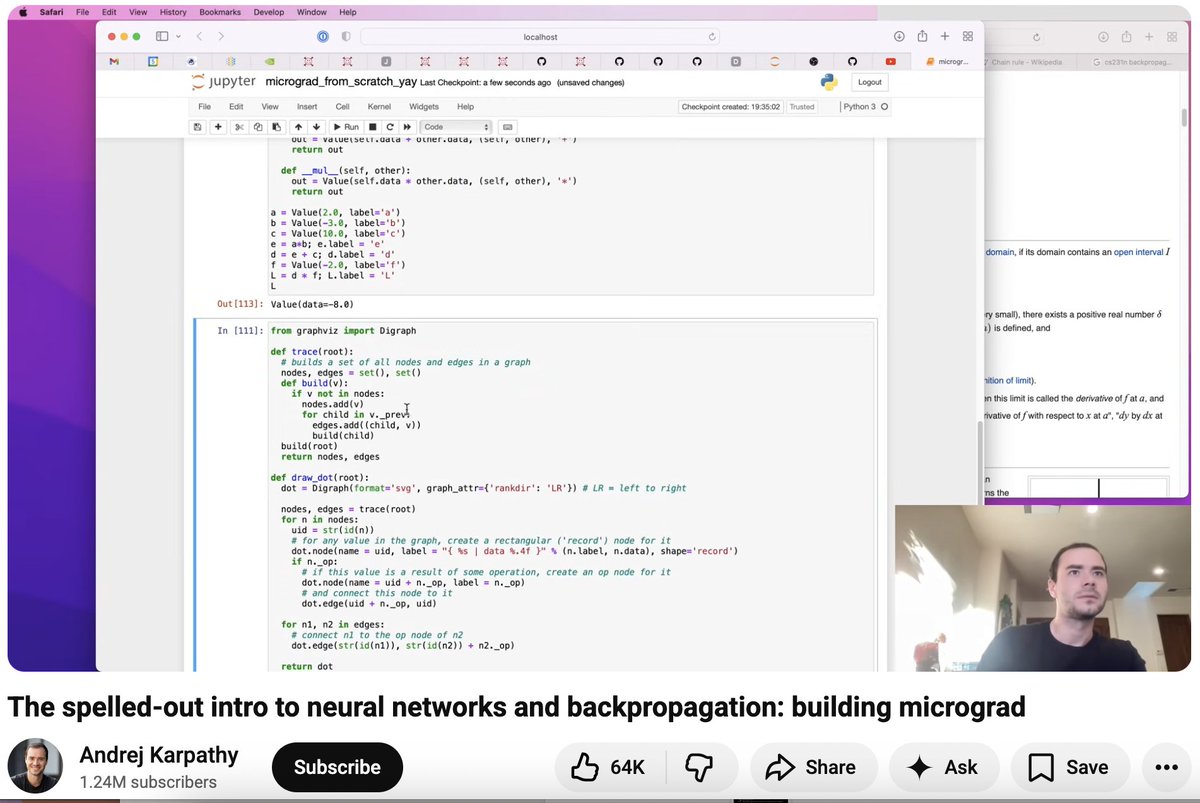
Task: Restart the kernel with the circular arrow
Action: 389,127
